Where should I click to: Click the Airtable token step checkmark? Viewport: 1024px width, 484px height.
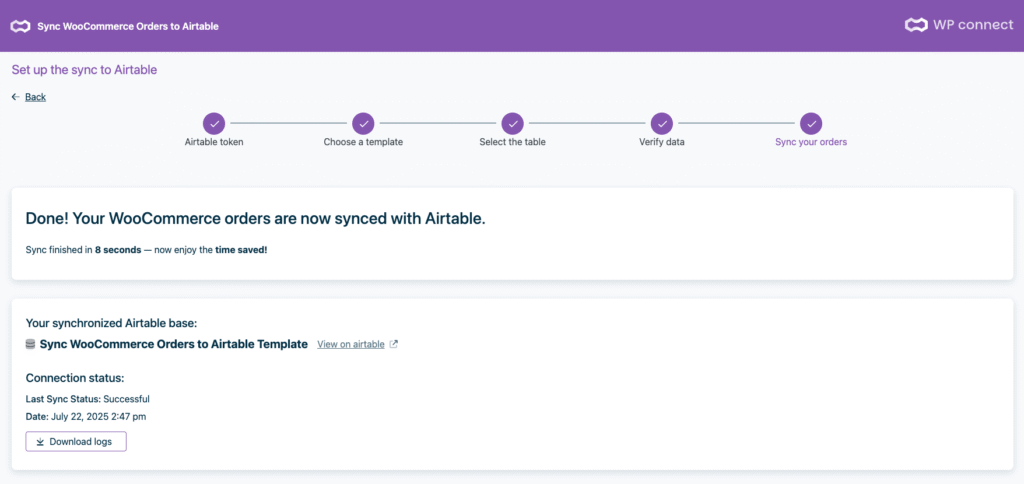(x=214, y=123)
